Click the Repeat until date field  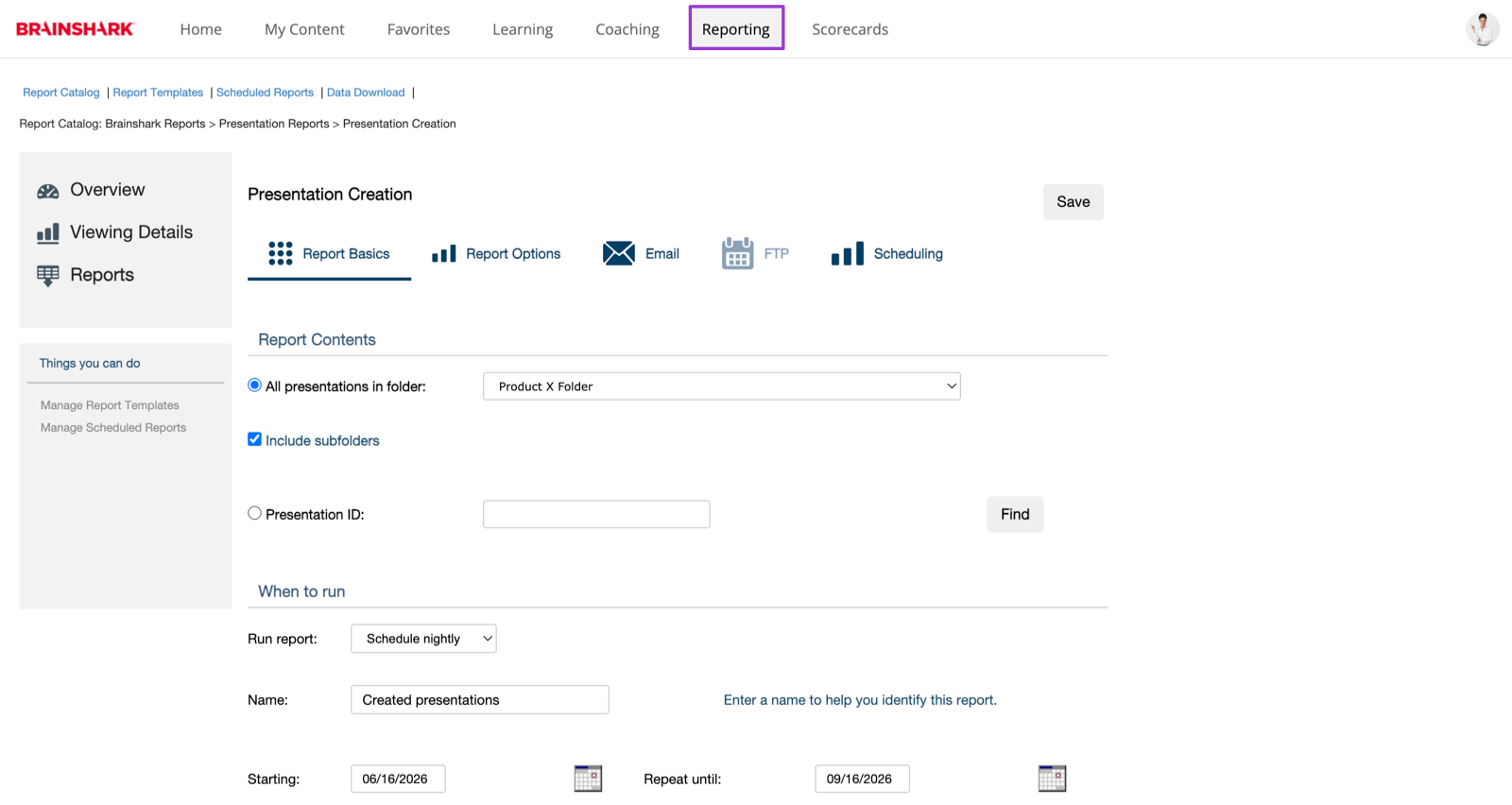[862, 779]
